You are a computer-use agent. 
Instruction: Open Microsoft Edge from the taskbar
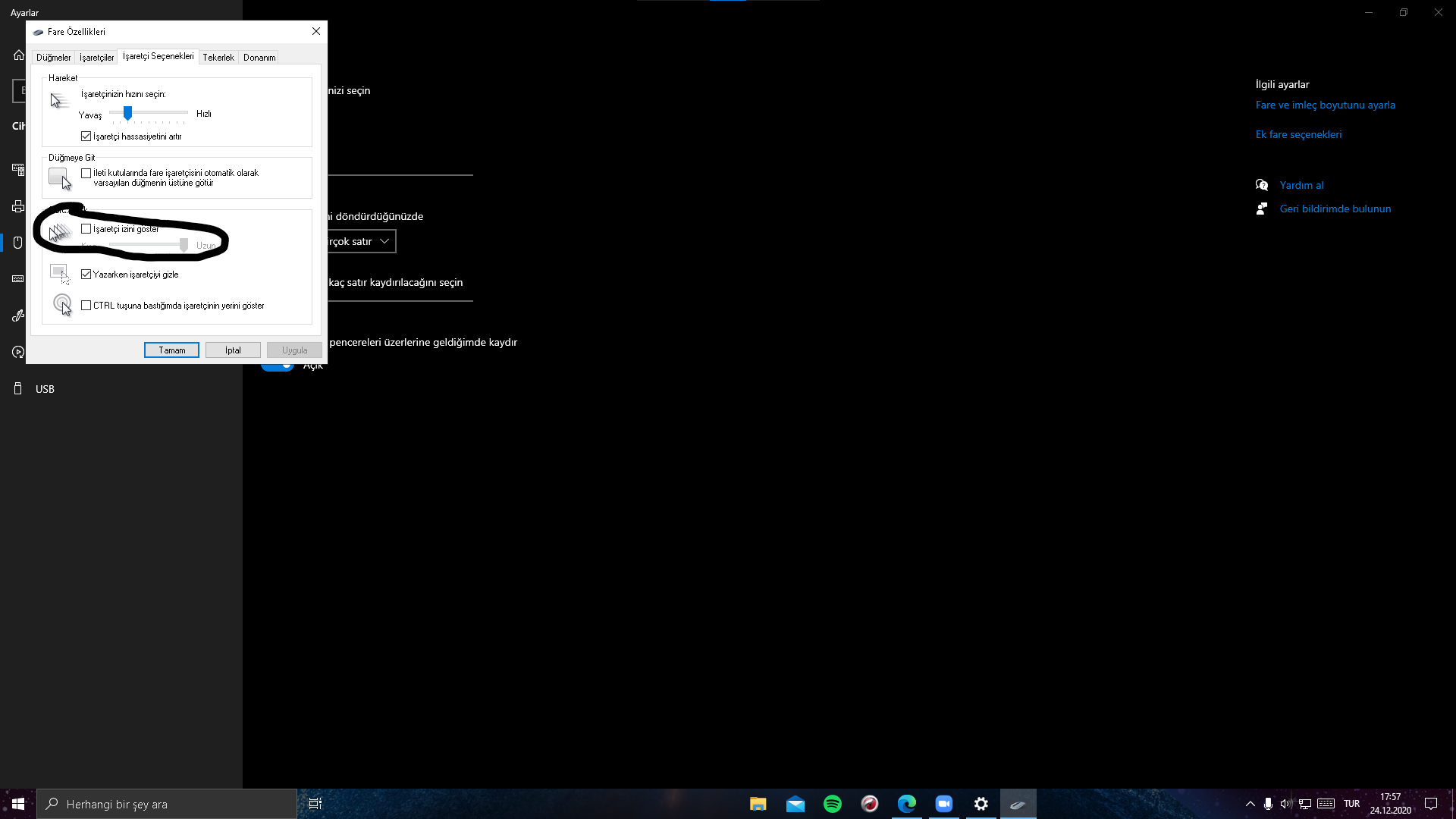click(x=906, y=804)
